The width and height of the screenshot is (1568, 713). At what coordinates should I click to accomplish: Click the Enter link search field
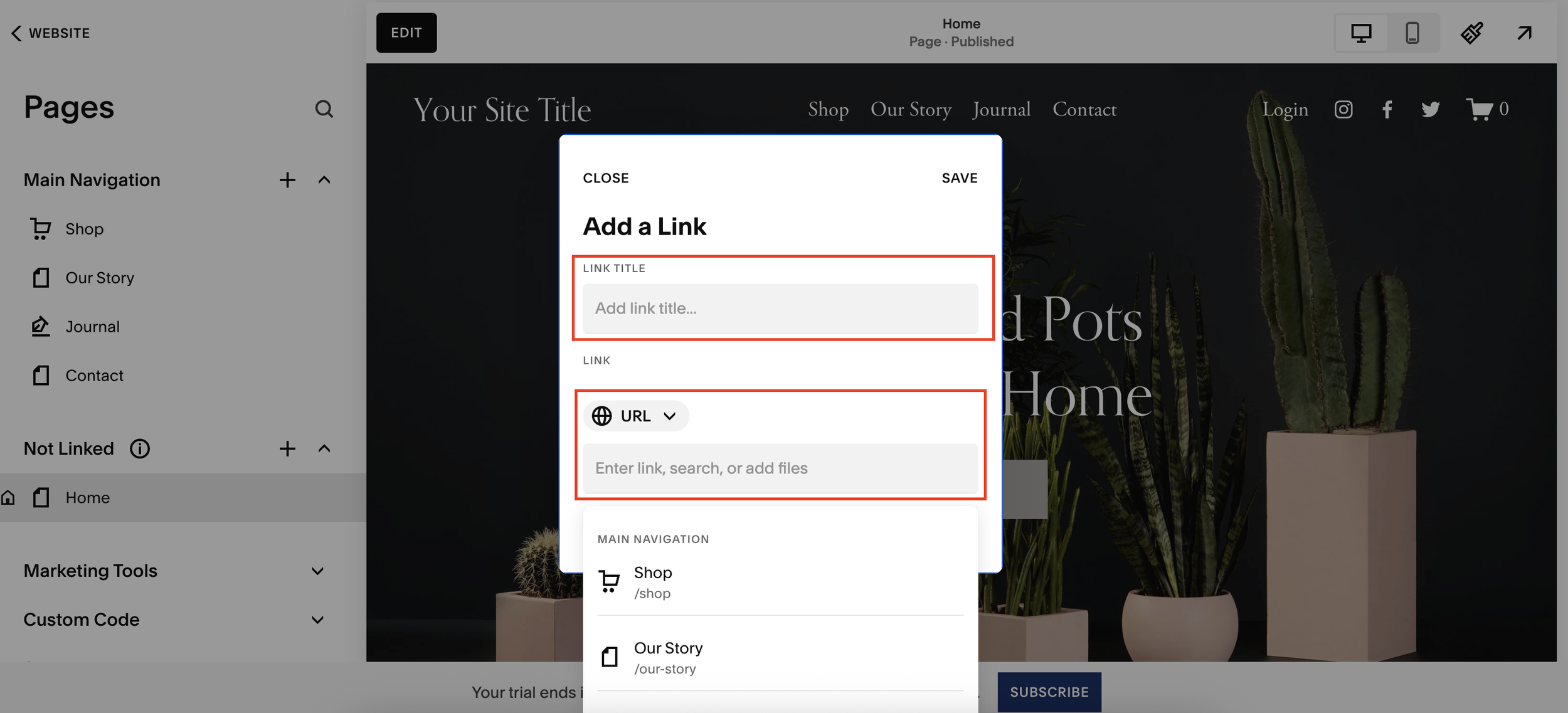point(780,468)
